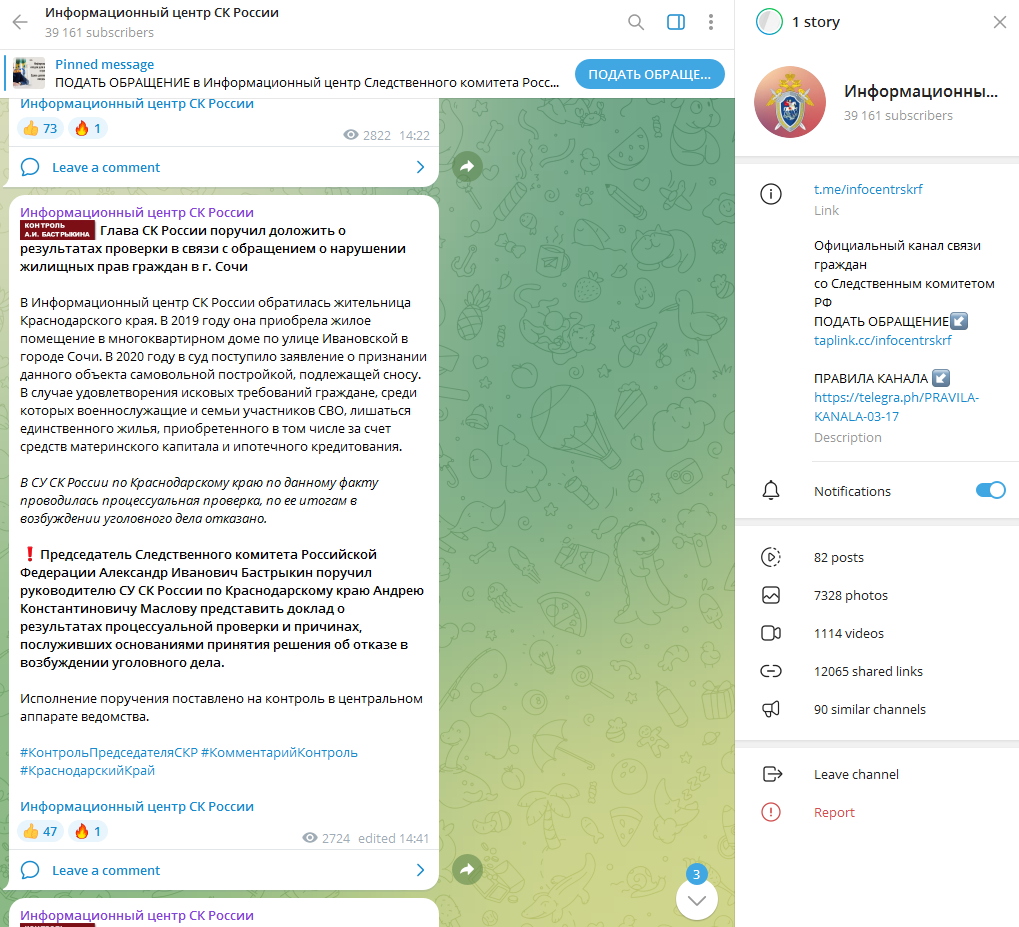This screenshot has height=927, width=1019.
Task: Click the #КраснодарскийКрай hashtag
Action: pyautogui.click(x=87, y=770)
